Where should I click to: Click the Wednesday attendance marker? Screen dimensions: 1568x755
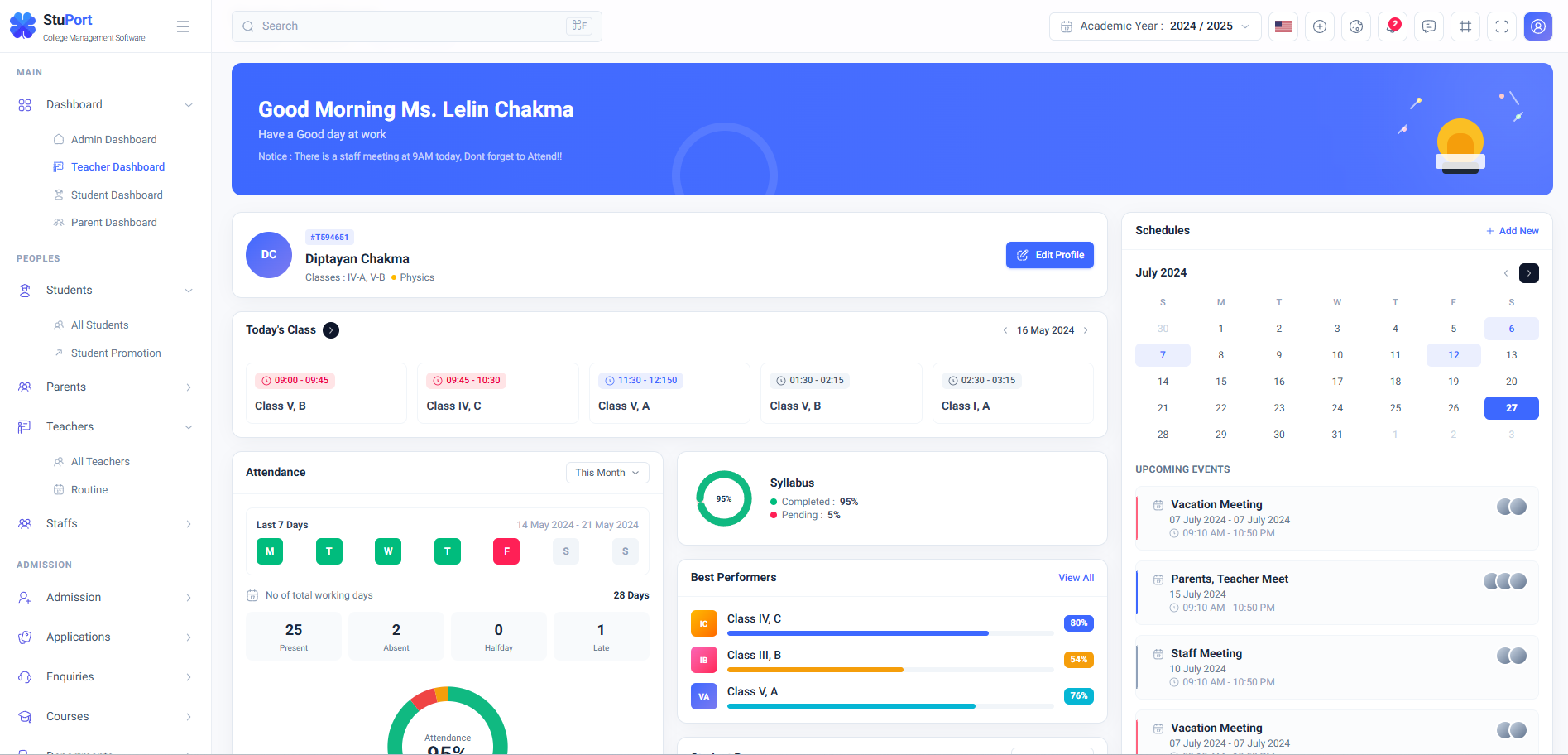click(388, 551)
